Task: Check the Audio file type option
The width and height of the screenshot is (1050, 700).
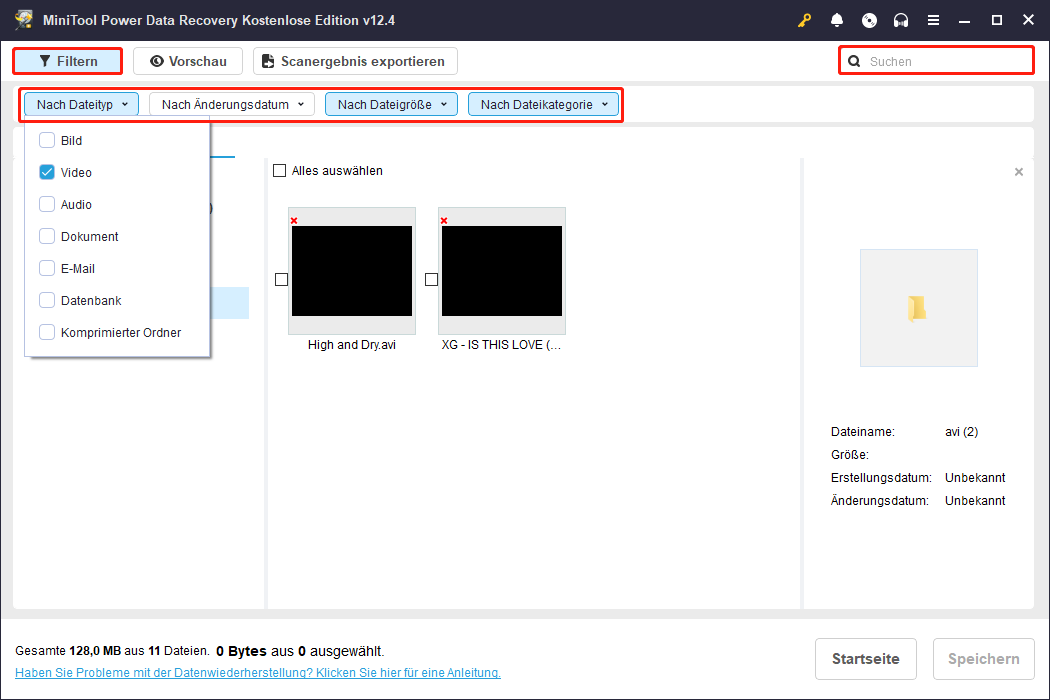Action: pyautogui.click(x=47, y=204)
